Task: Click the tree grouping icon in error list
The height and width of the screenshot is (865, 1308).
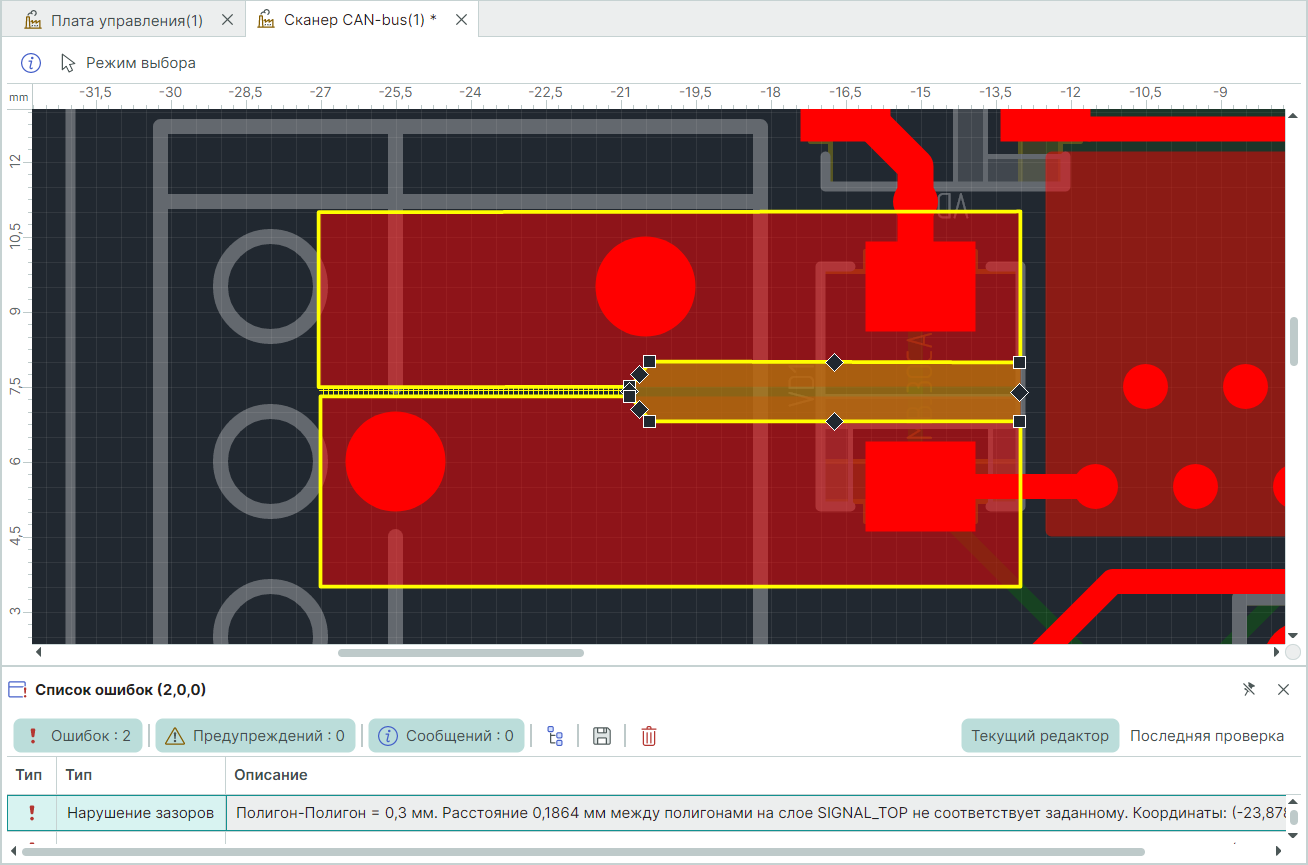Action: coord(555,736)
